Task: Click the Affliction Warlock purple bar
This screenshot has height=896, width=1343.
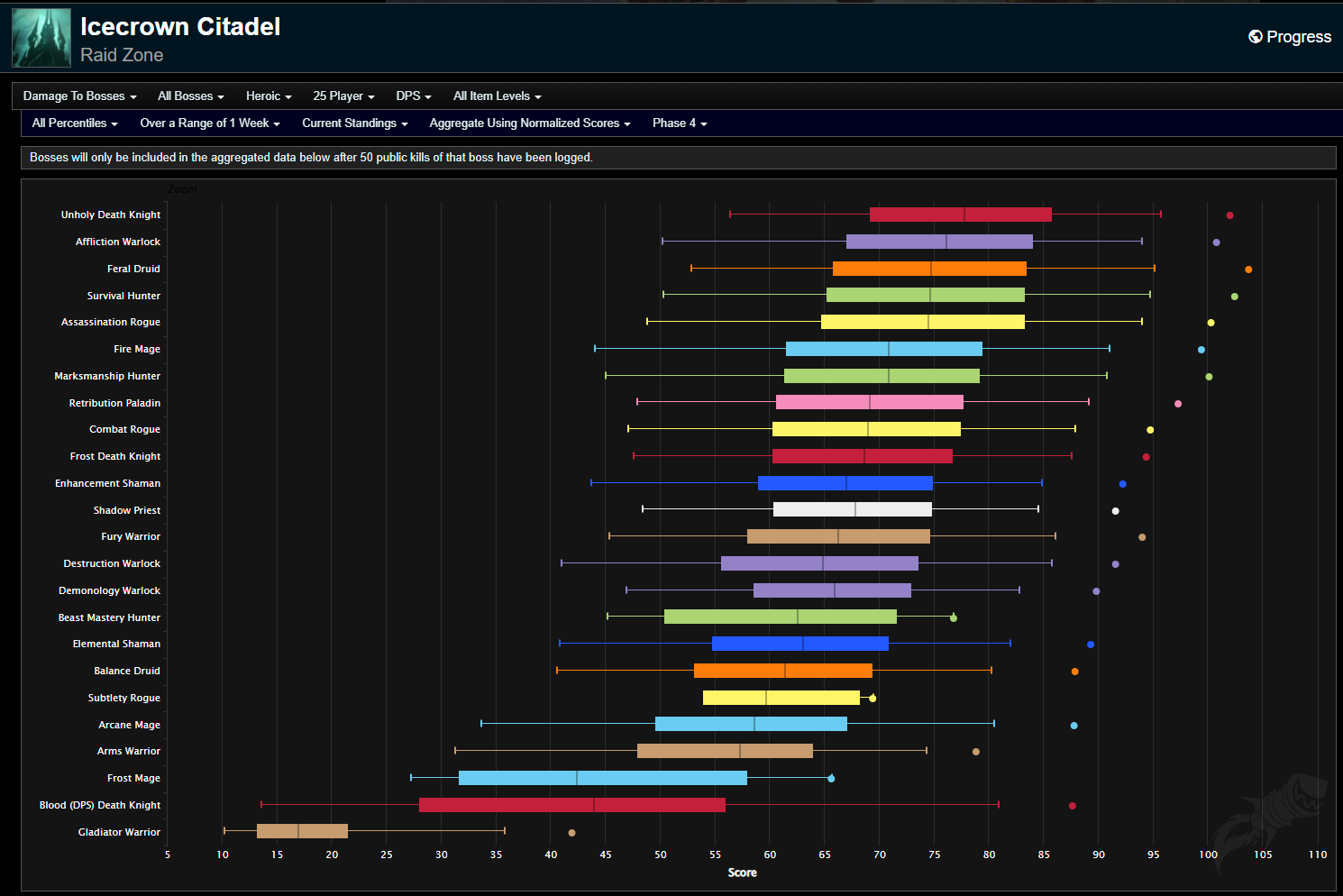Action: 939,242
